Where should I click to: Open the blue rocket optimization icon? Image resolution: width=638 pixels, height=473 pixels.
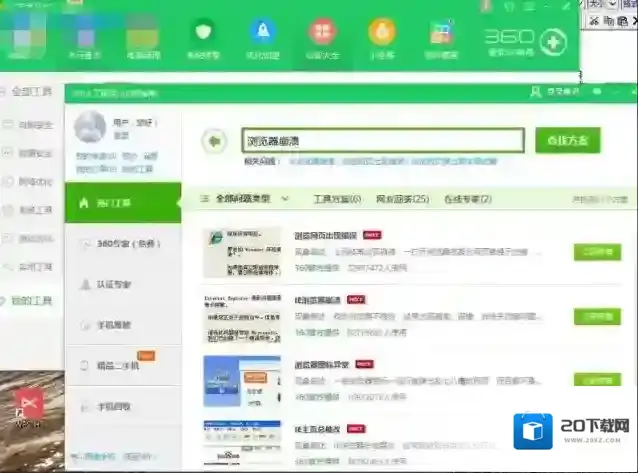261,34
